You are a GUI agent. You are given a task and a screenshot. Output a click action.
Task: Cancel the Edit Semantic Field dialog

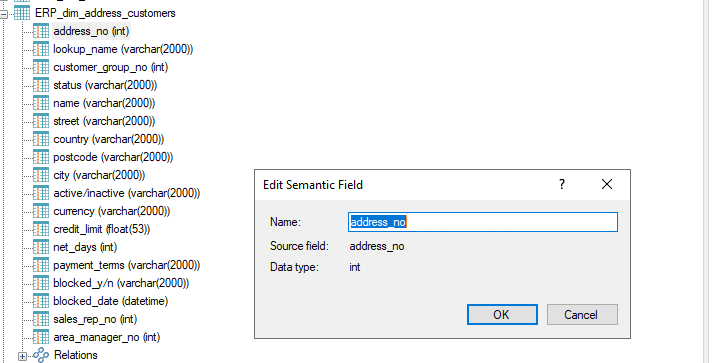(582, 315)
